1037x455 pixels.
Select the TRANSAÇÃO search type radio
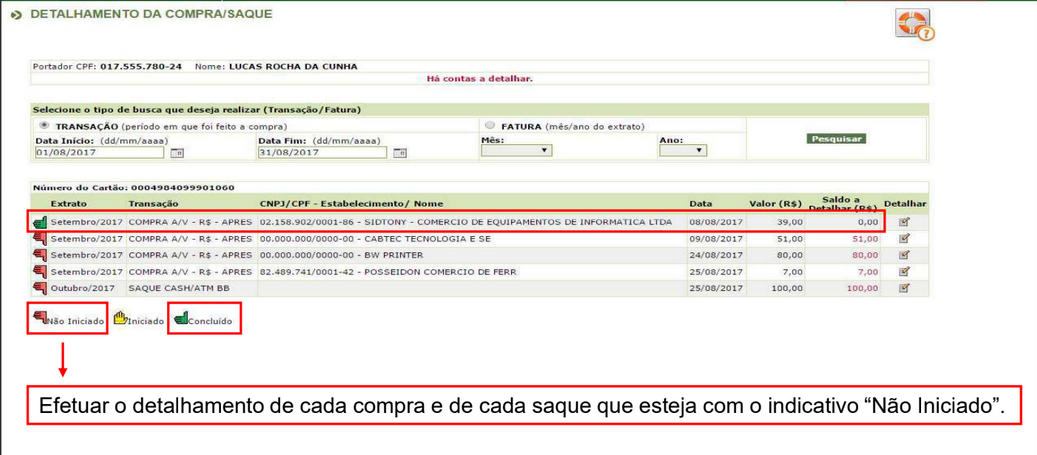pyautogui.click(x=45, y=125)
